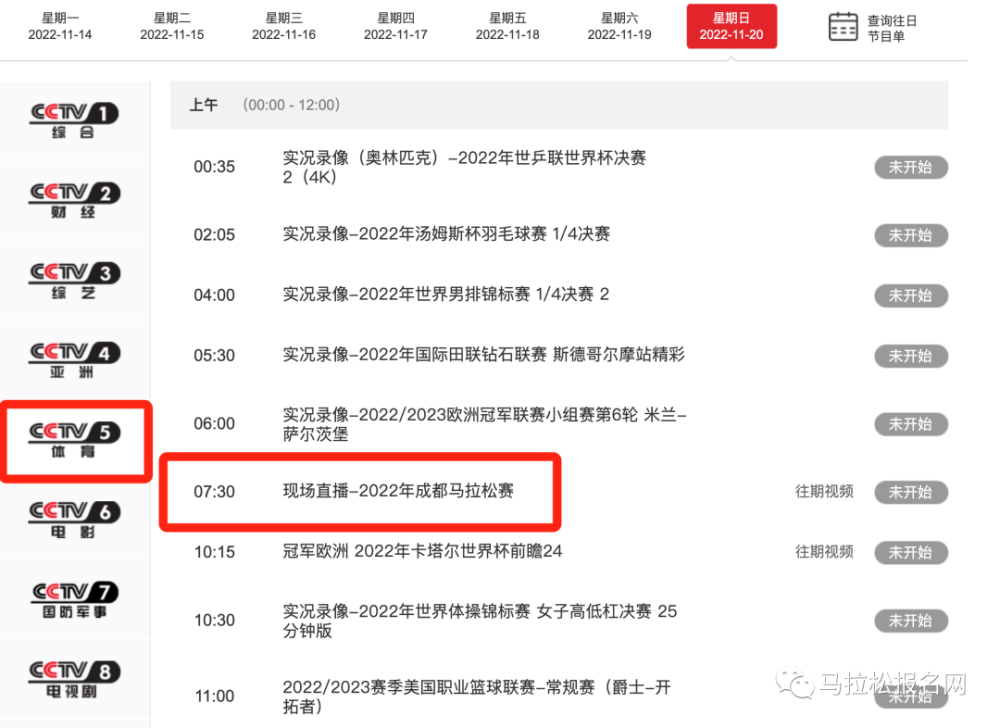Click 未开始 button for 10:30 program
Viewport: 1000px width, 728px height.
point(911,620)
